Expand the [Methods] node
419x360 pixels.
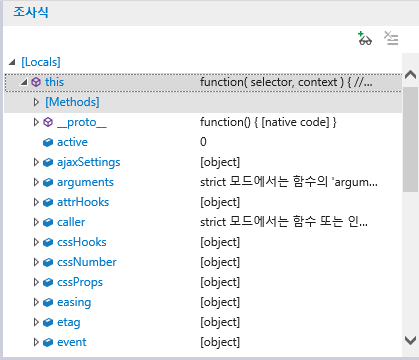tap(36, 102)
